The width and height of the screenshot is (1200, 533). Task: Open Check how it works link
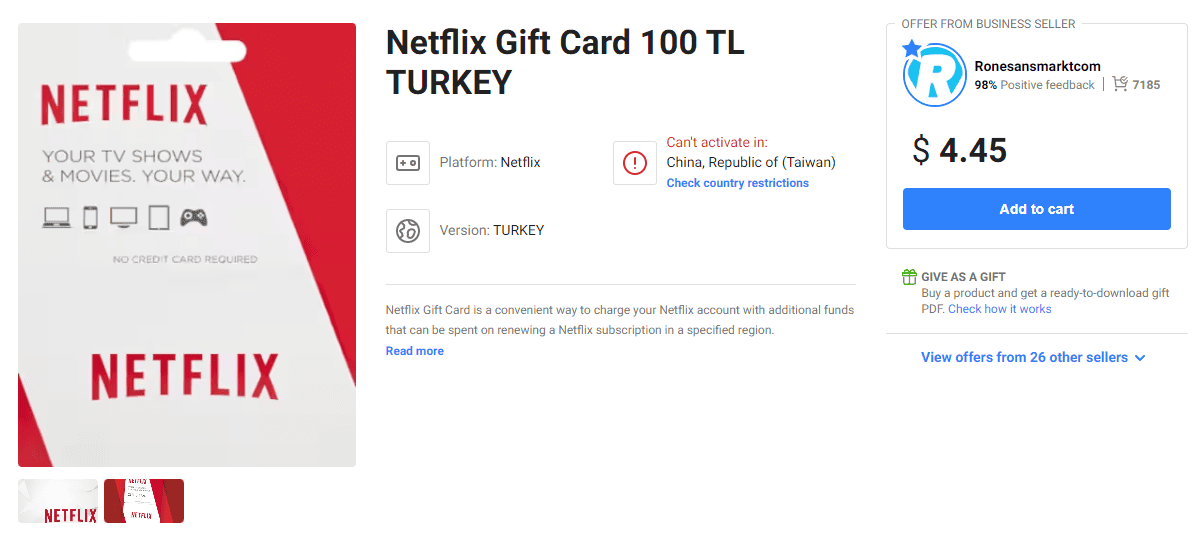tap(1000, 309)
